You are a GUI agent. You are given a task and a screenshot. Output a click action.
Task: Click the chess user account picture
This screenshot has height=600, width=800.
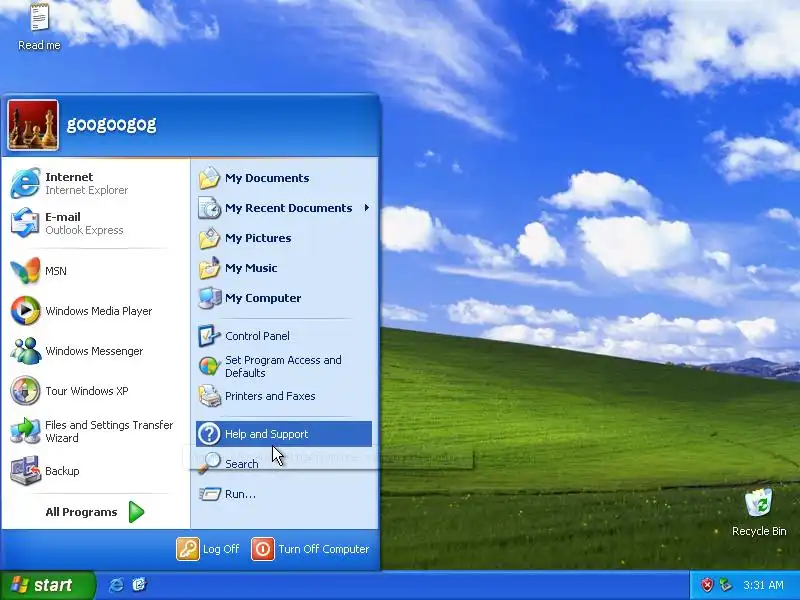pos(33,125)
